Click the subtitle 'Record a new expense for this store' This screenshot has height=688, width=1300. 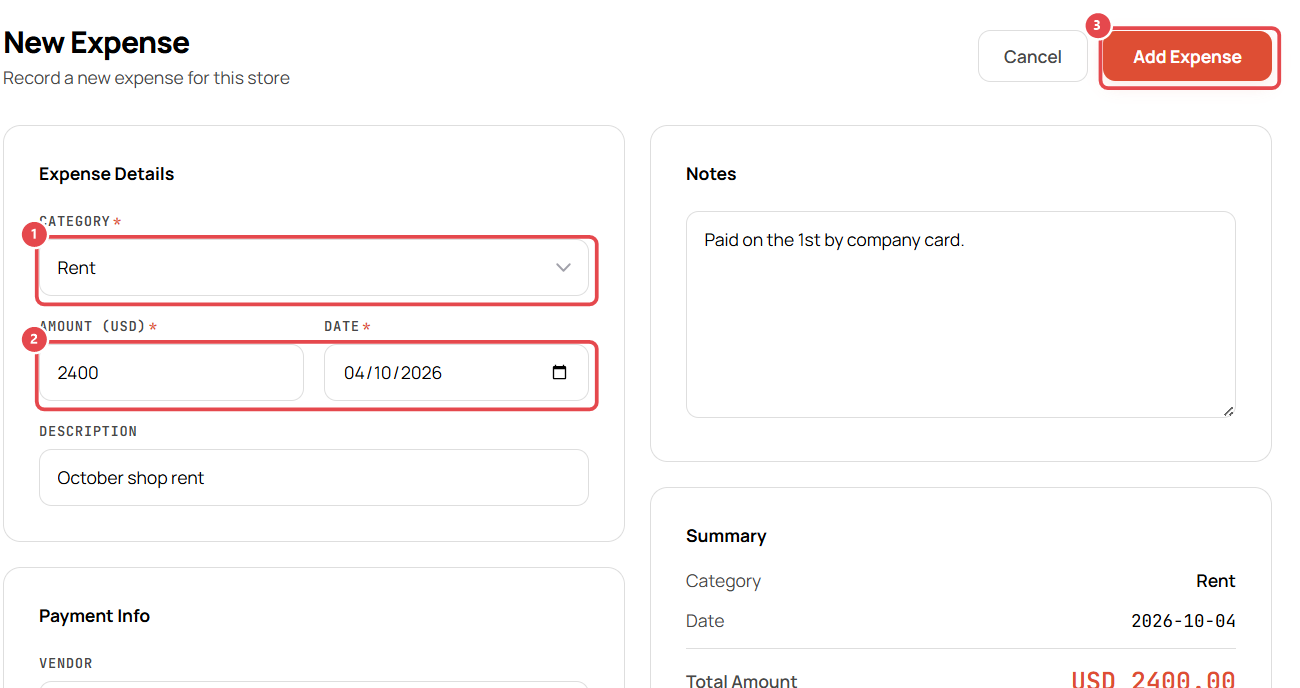(x=147, y=78)
